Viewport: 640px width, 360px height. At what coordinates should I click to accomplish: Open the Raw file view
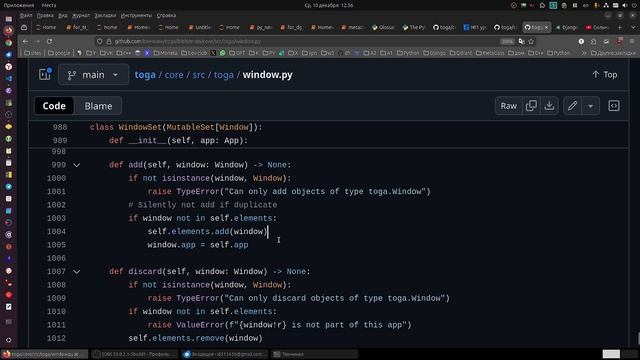pyautogui.click(x=509, y=106)
